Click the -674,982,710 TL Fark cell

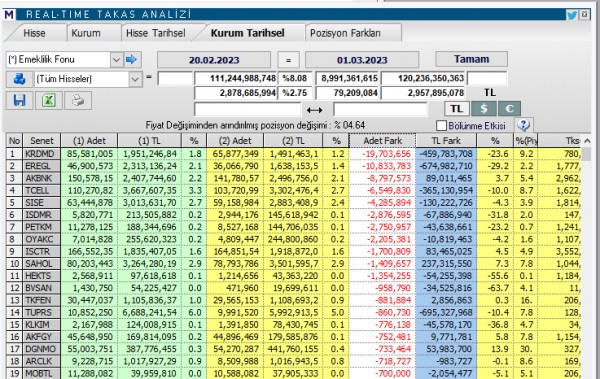446,166
